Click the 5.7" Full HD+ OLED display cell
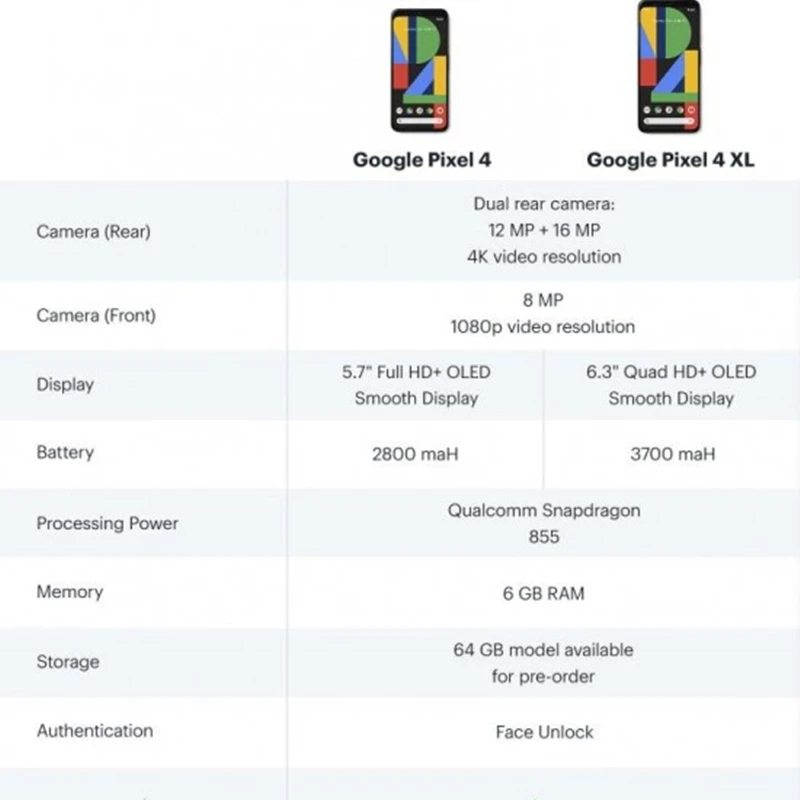 [x=416, y=385]
